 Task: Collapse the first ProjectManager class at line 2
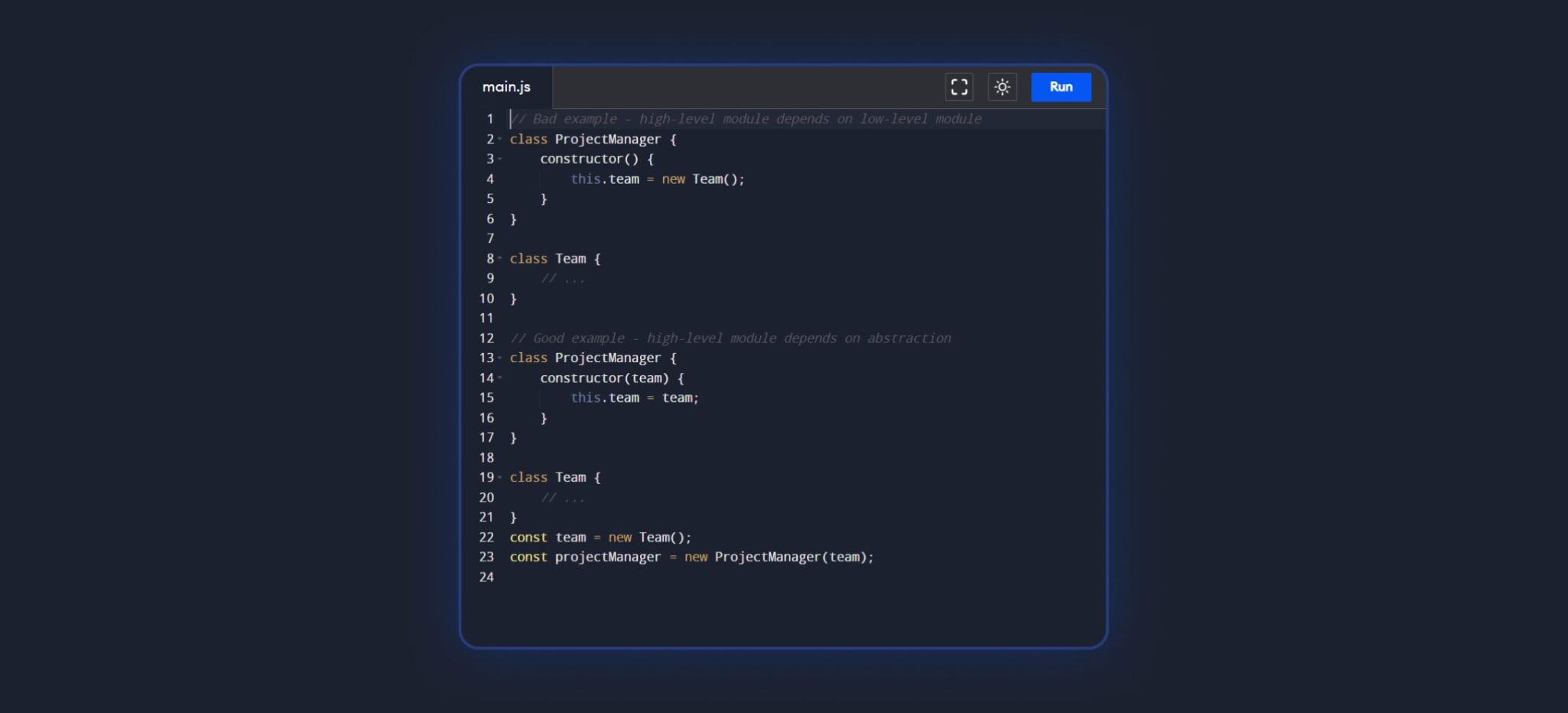click(500, 140)
